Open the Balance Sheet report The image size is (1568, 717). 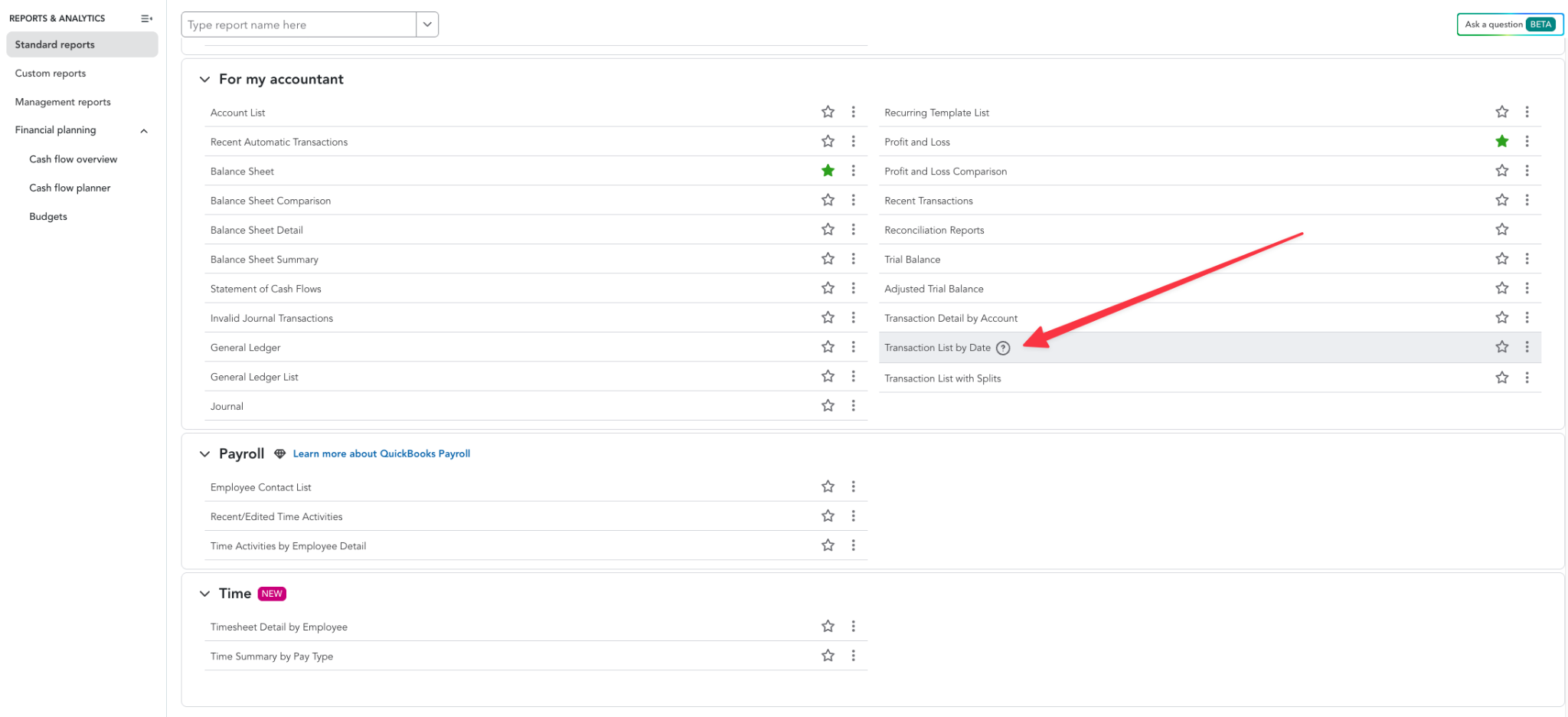click(x=242, y=172)
